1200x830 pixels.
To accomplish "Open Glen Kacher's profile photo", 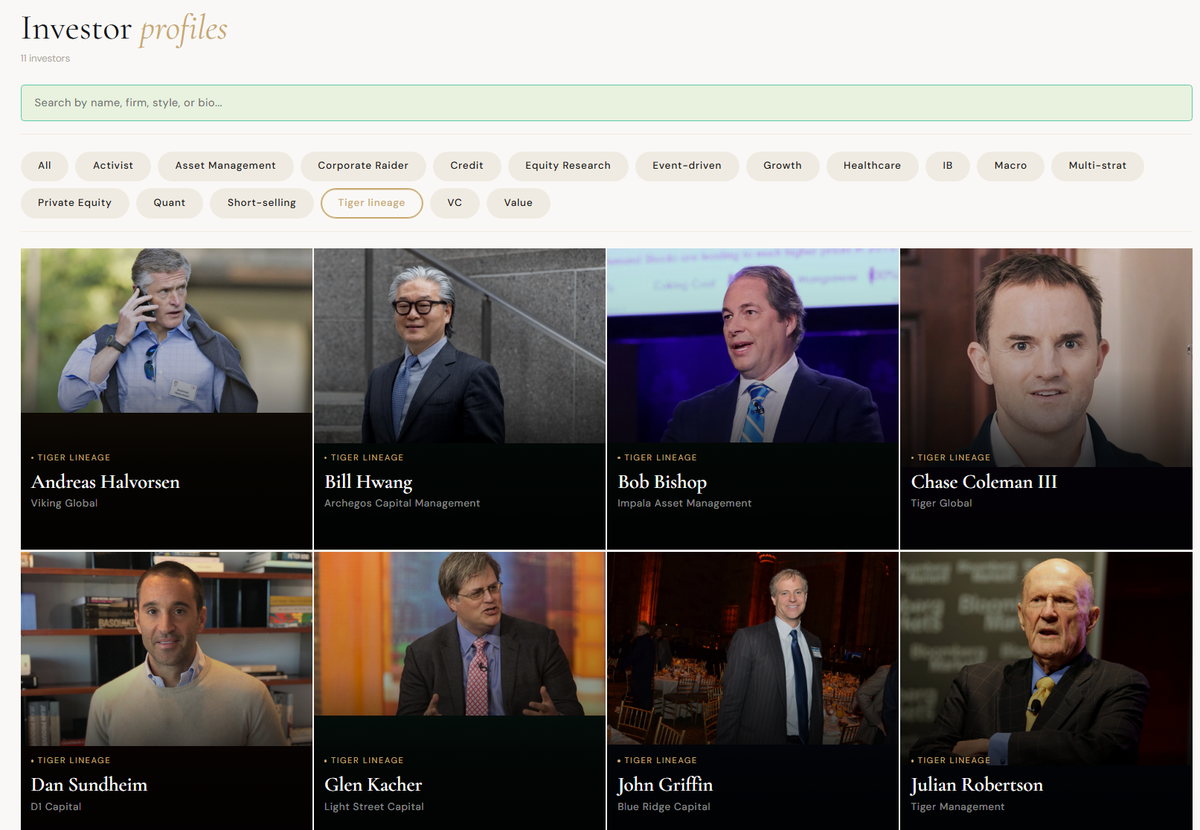I will (x=459, y=634).
